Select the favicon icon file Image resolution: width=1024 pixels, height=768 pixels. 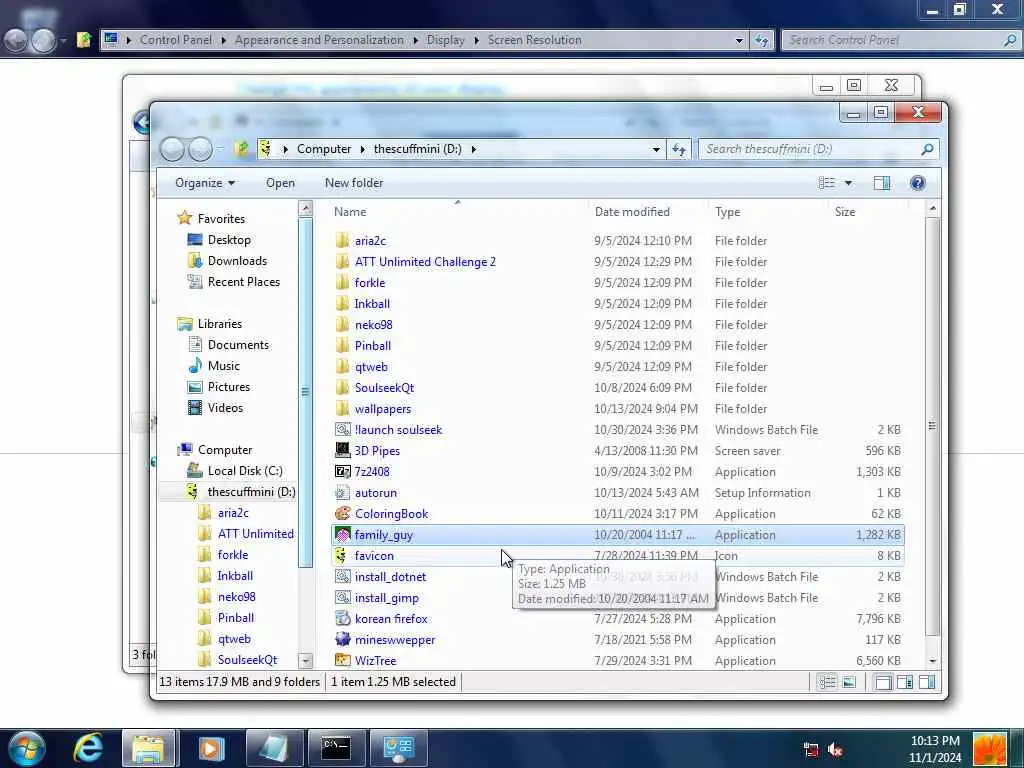[340, 555]
